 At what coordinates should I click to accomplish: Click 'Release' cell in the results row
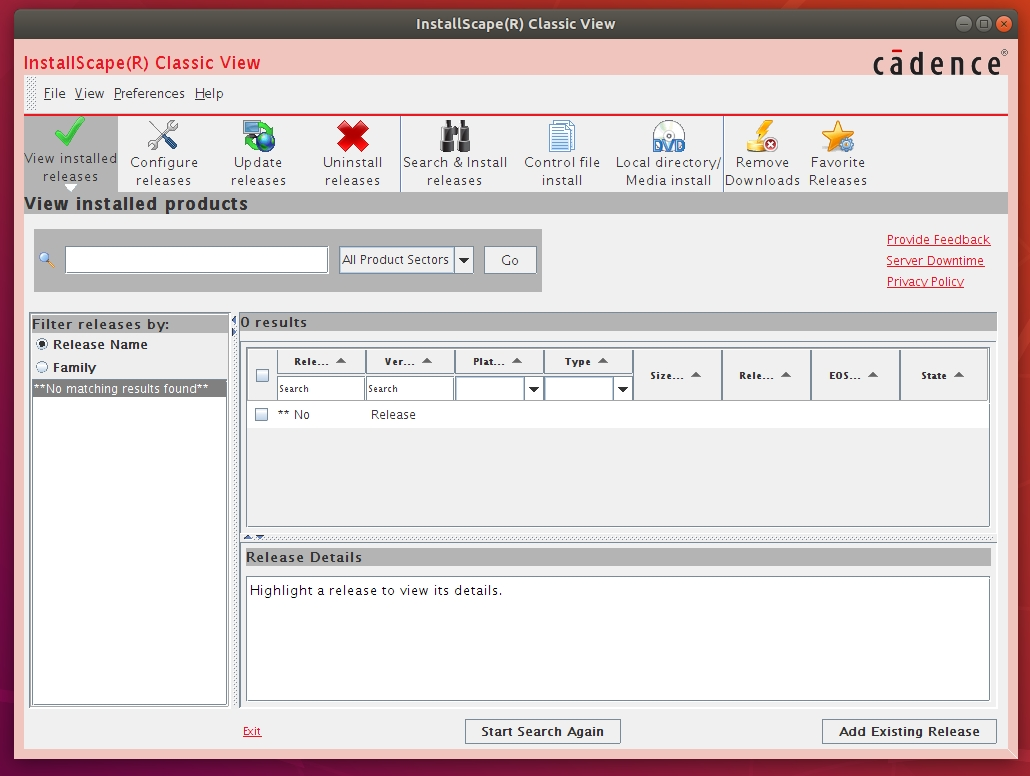[393, 415]
